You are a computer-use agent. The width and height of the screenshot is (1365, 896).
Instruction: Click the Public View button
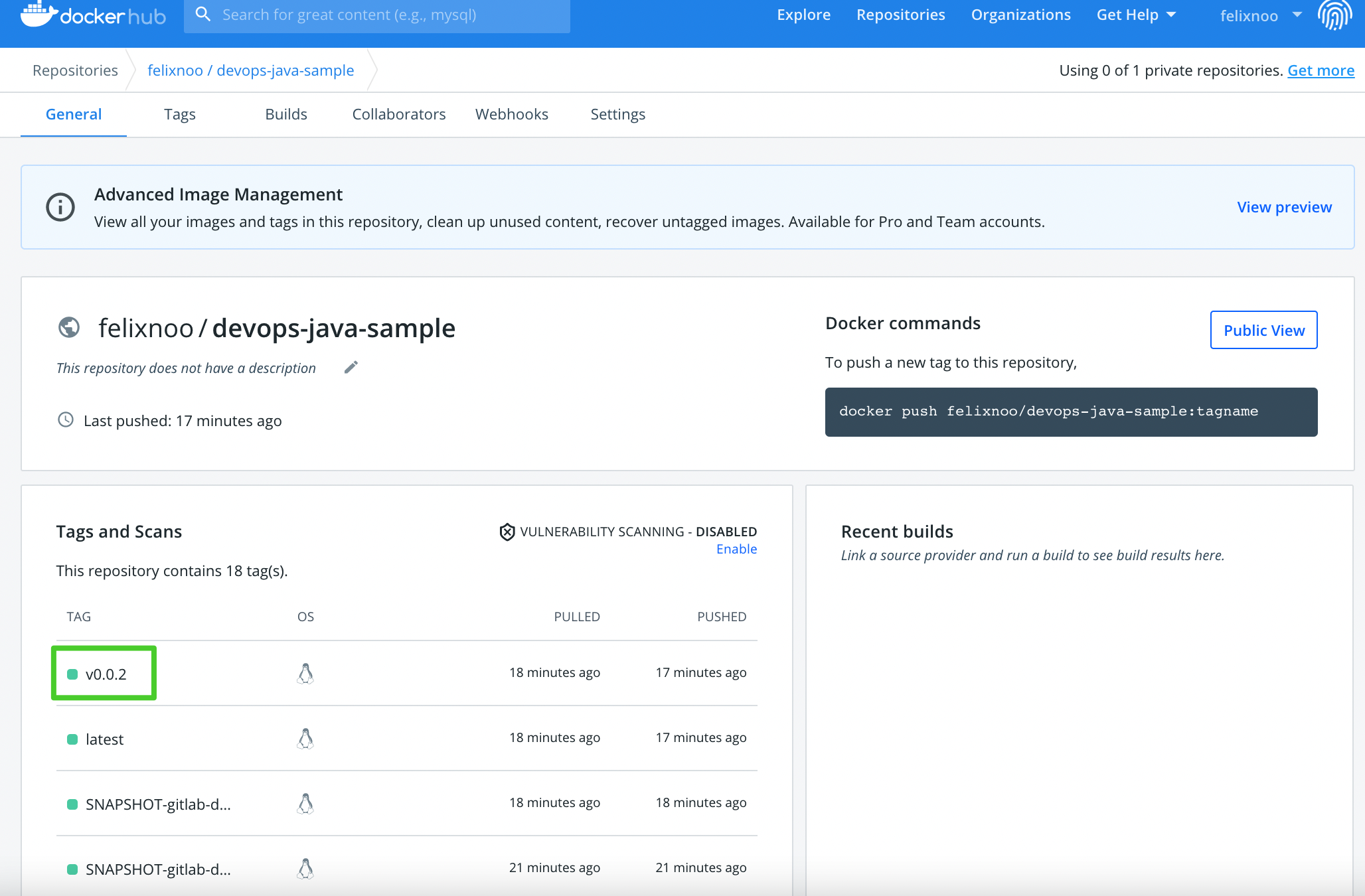(x=1263, y=330)
